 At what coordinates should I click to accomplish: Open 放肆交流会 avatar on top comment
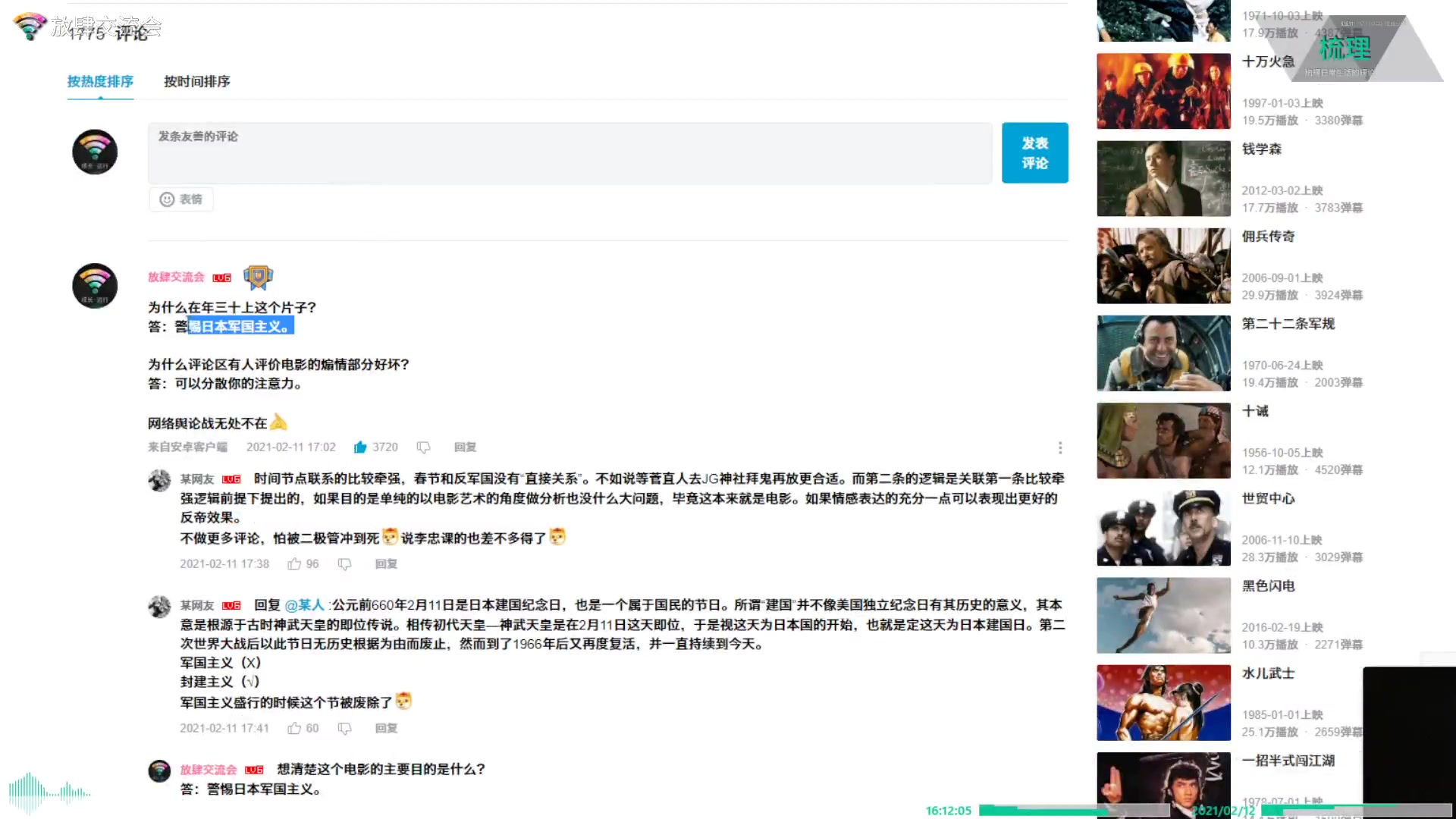pyautogui.click(x=95, y=286)
